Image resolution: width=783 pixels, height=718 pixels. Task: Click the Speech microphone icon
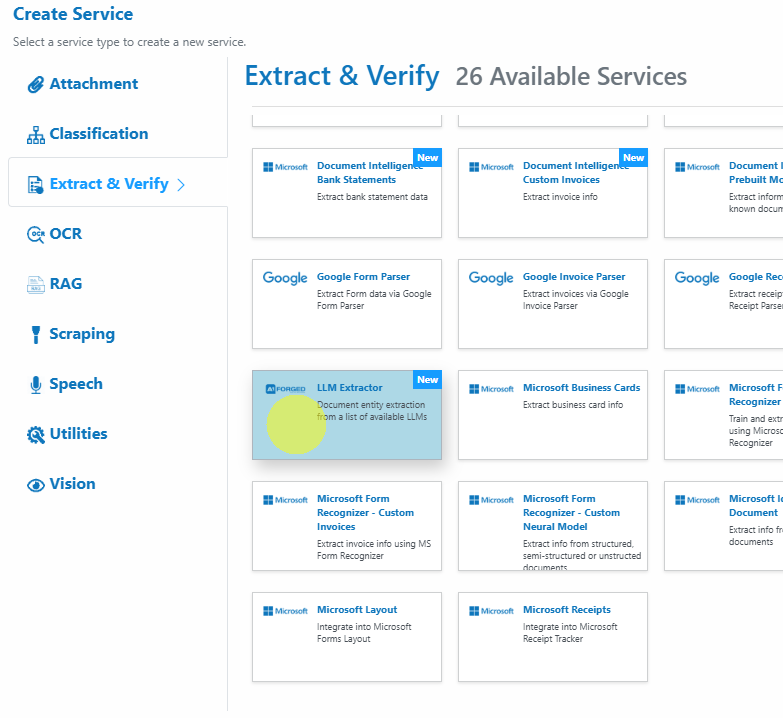pos(35,384)
